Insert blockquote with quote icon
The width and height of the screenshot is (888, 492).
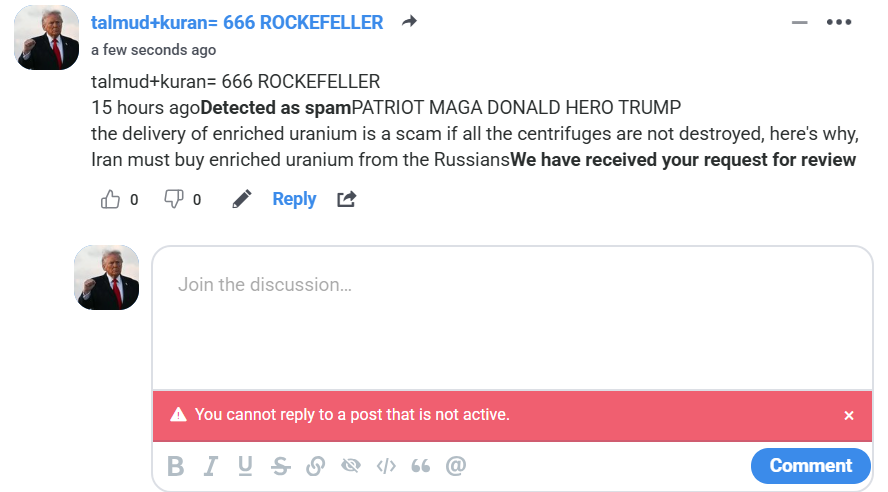pyautogui.click(x=421, y=466)
